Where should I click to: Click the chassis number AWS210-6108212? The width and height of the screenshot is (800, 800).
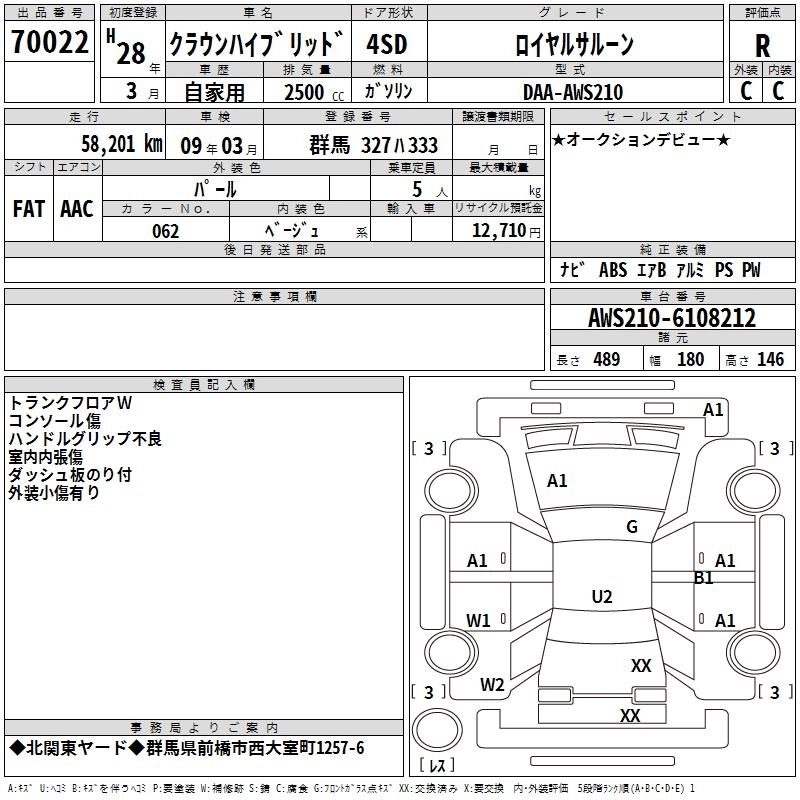[x=672, y=318]
